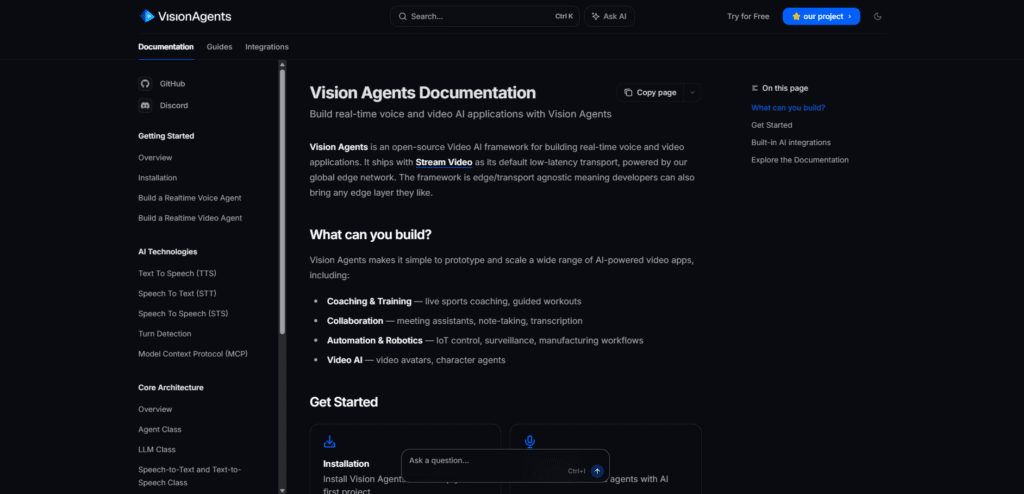The height and width of the screenshot is (494, 1024).
Task: Click Automation & Robotics bullet text
Action: click(x=485, y=340)
